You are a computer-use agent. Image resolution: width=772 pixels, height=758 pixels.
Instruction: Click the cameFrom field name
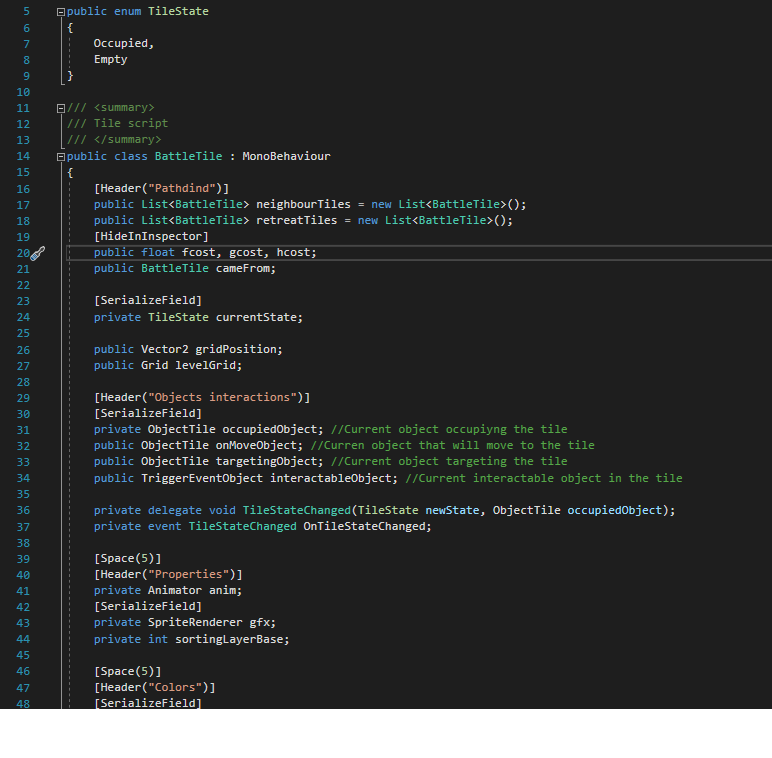(x=245, y=268)
